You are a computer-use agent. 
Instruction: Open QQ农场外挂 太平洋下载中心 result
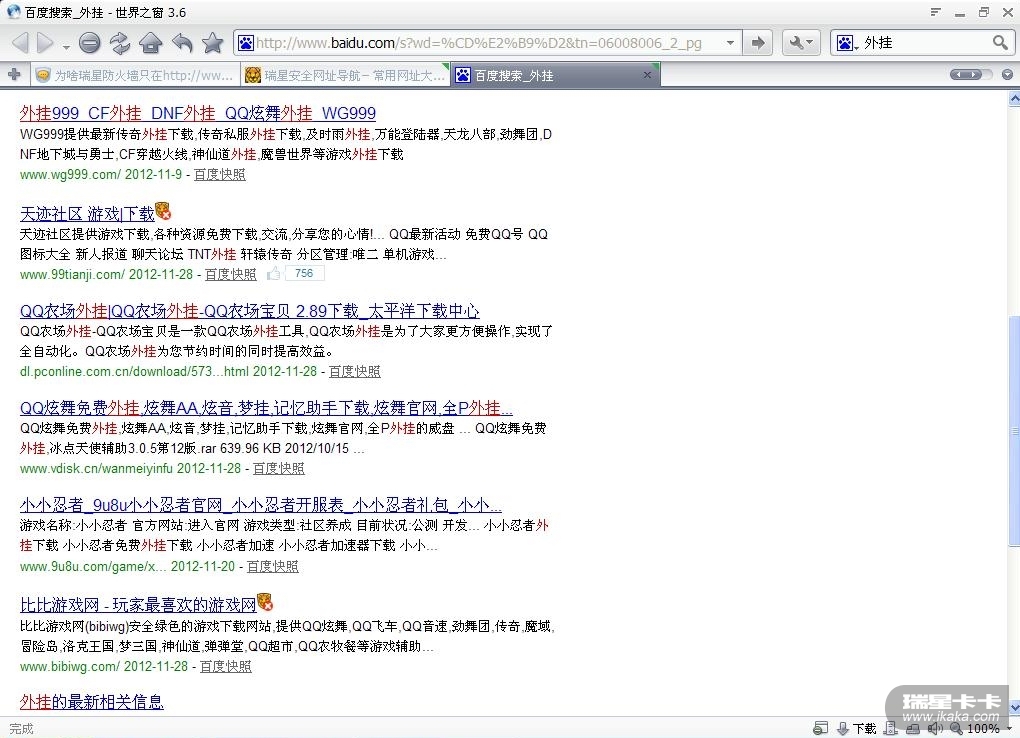coord(250,311)
